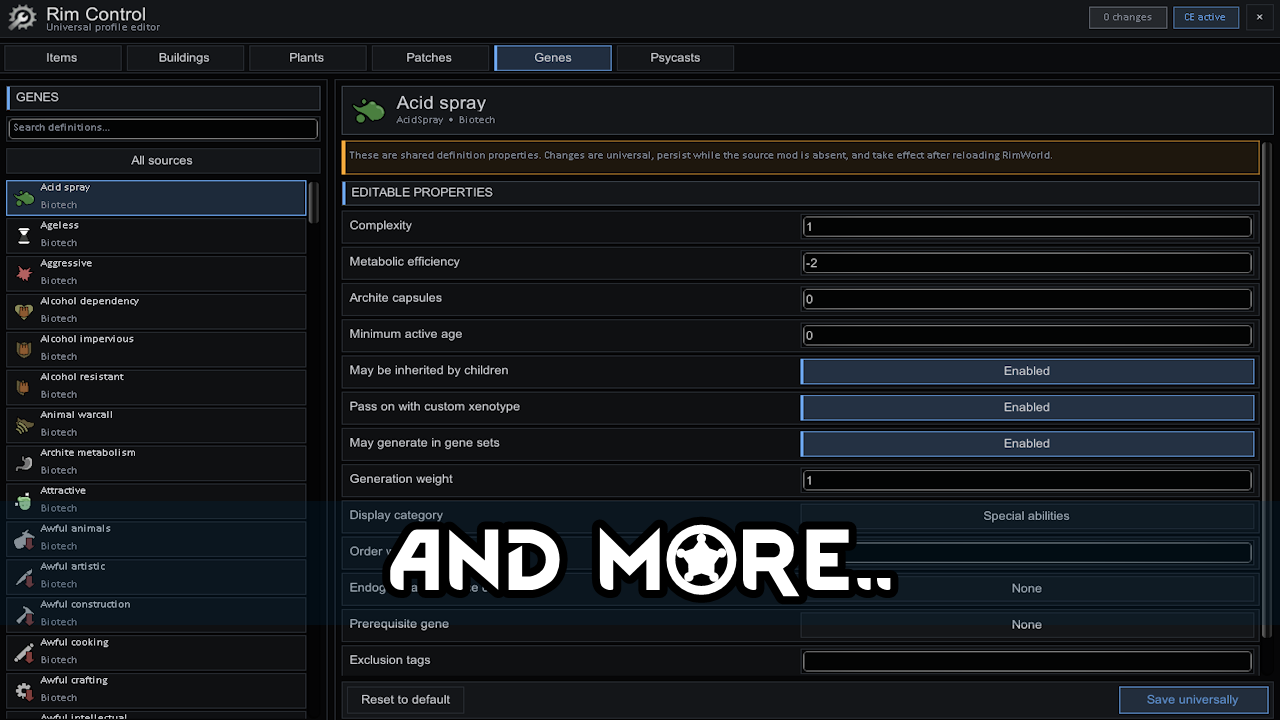This screenshot has width=1280, height=720.
Task: Click the Acid spray gene icon in list
Action: (24, 198)
